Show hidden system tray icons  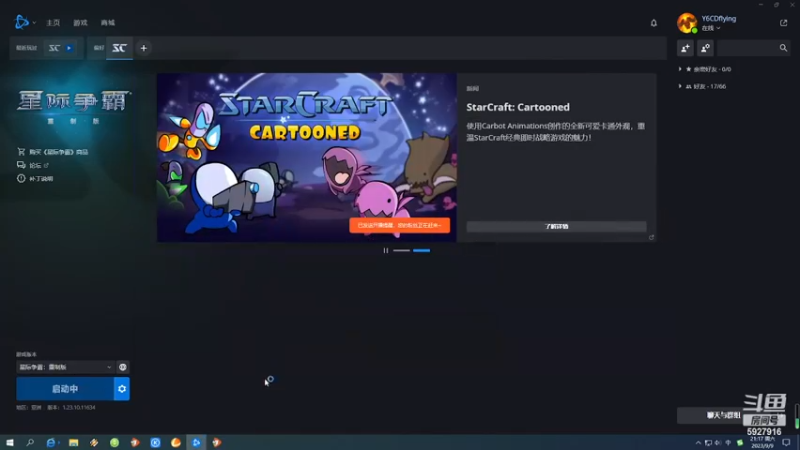click(x=698, y=442)
